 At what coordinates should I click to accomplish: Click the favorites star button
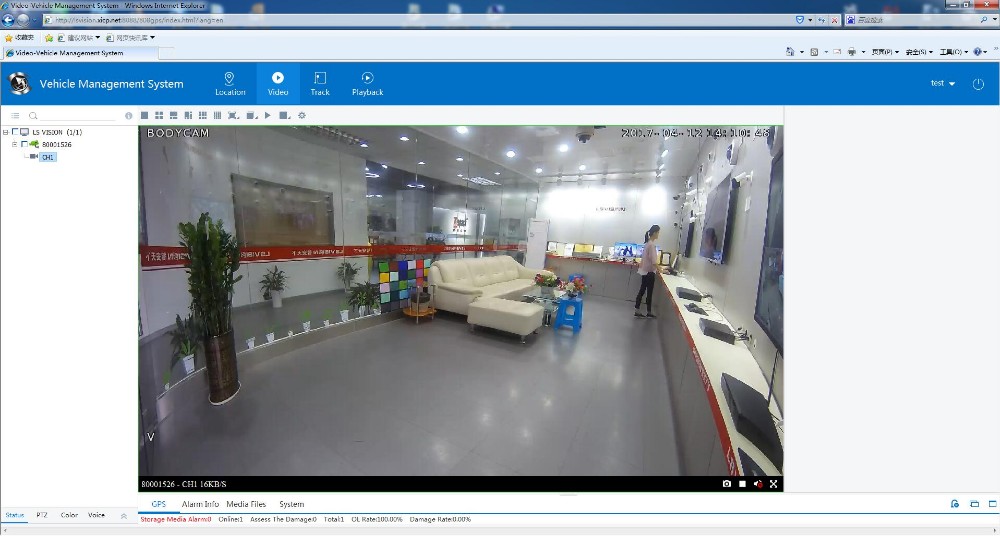[x=19, y=38]
